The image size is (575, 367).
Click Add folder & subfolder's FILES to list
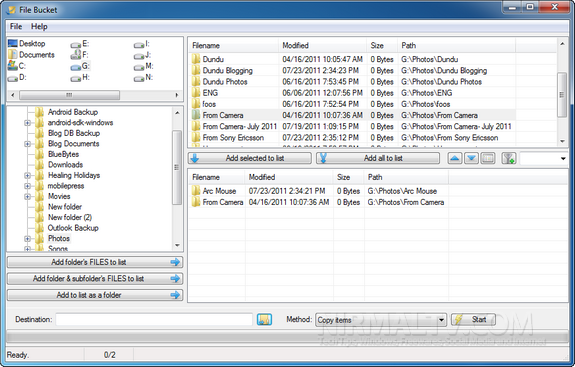pyautogui.click(x=95, y=278)
